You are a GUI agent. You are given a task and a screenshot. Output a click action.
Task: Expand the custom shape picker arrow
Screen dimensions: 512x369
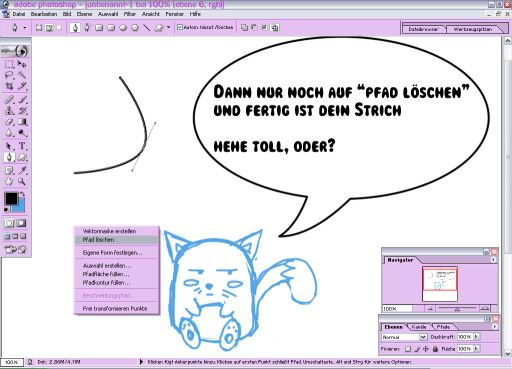(169, 27)
